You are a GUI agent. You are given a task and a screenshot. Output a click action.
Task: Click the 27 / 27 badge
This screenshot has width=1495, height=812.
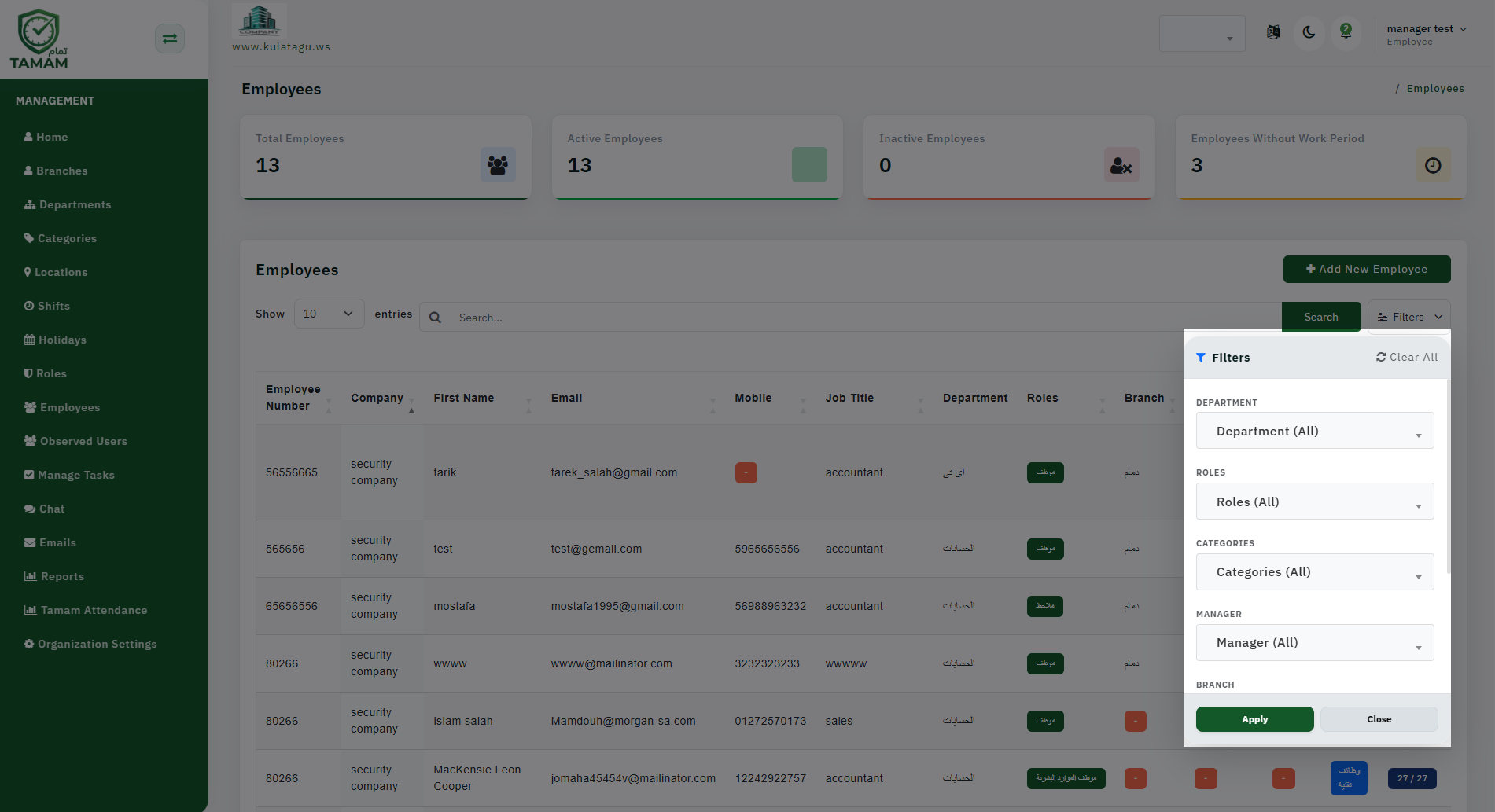(x=1412, y=778)
